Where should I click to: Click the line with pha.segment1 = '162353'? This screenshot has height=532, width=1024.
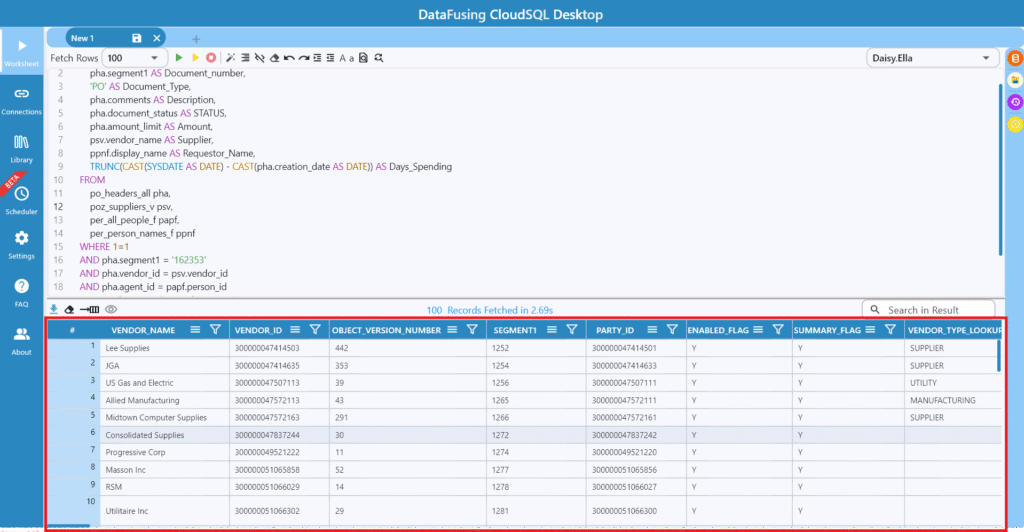pyautogui.click(x=142, y=260)
